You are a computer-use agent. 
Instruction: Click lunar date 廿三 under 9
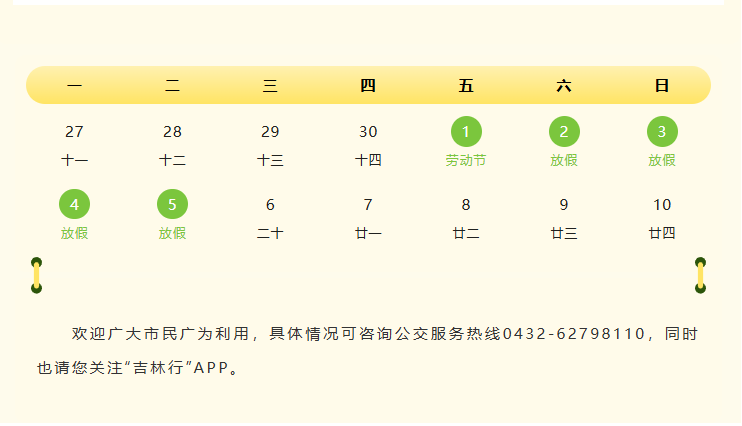[564, 234]
